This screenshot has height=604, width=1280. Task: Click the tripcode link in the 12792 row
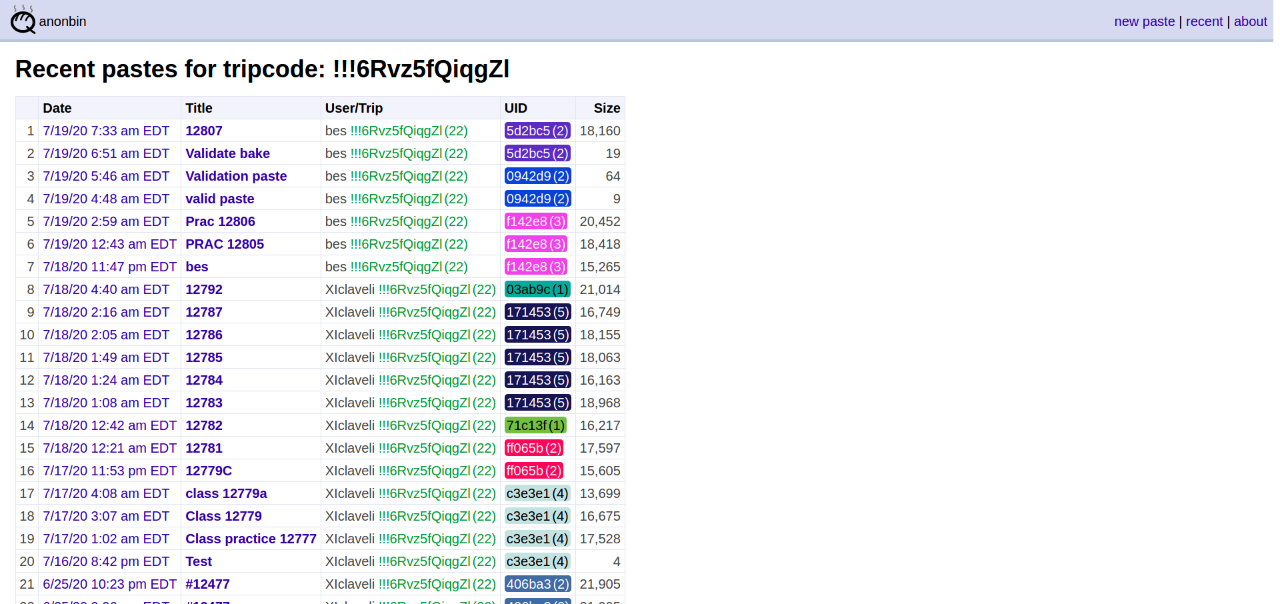point(437,289)
